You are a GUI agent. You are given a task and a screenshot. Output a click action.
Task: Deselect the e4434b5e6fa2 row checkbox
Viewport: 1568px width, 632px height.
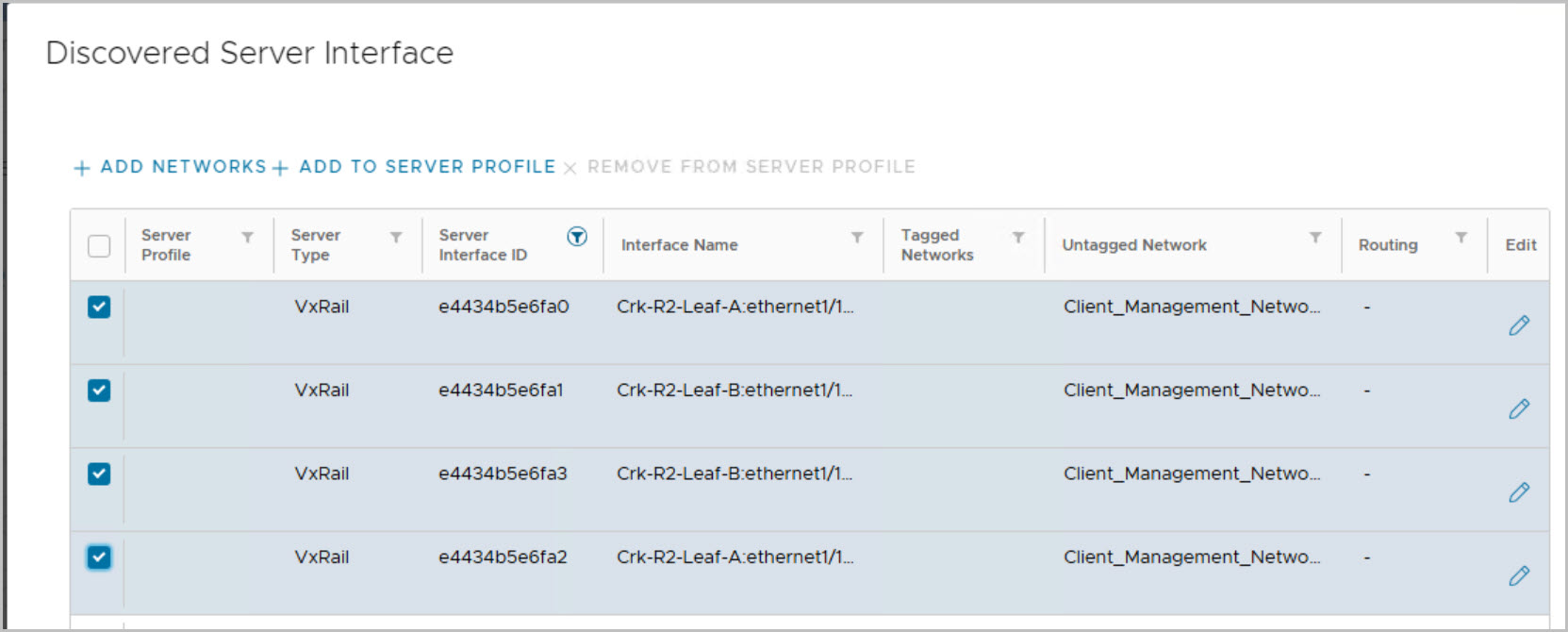(x=99, y=557)
